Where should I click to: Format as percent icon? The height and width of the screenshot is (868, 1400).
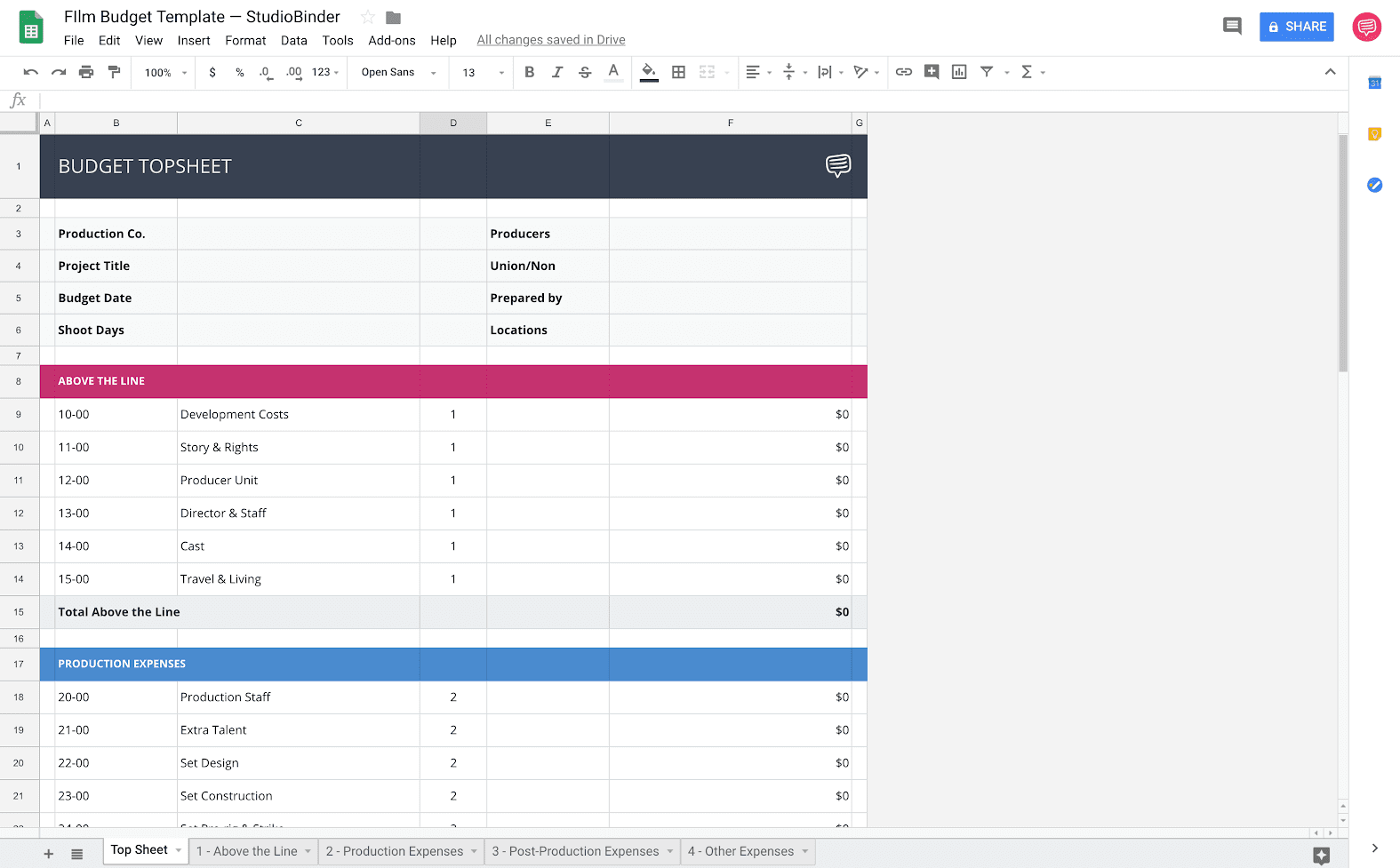[x=240, y=72]
